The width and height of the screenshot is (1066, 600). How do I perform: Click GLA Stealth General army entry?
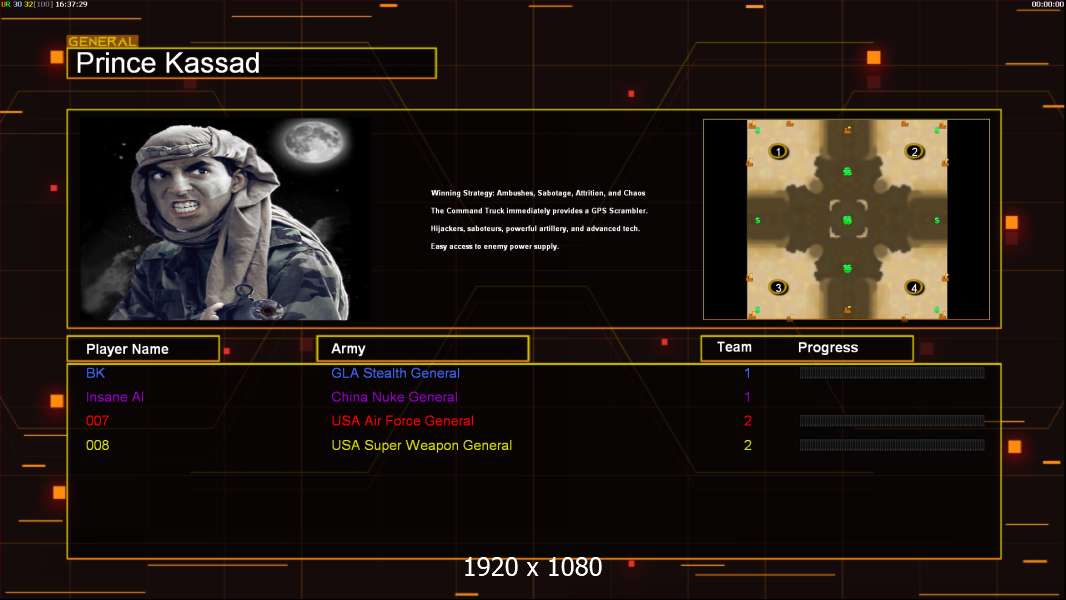tap(395, 373)
